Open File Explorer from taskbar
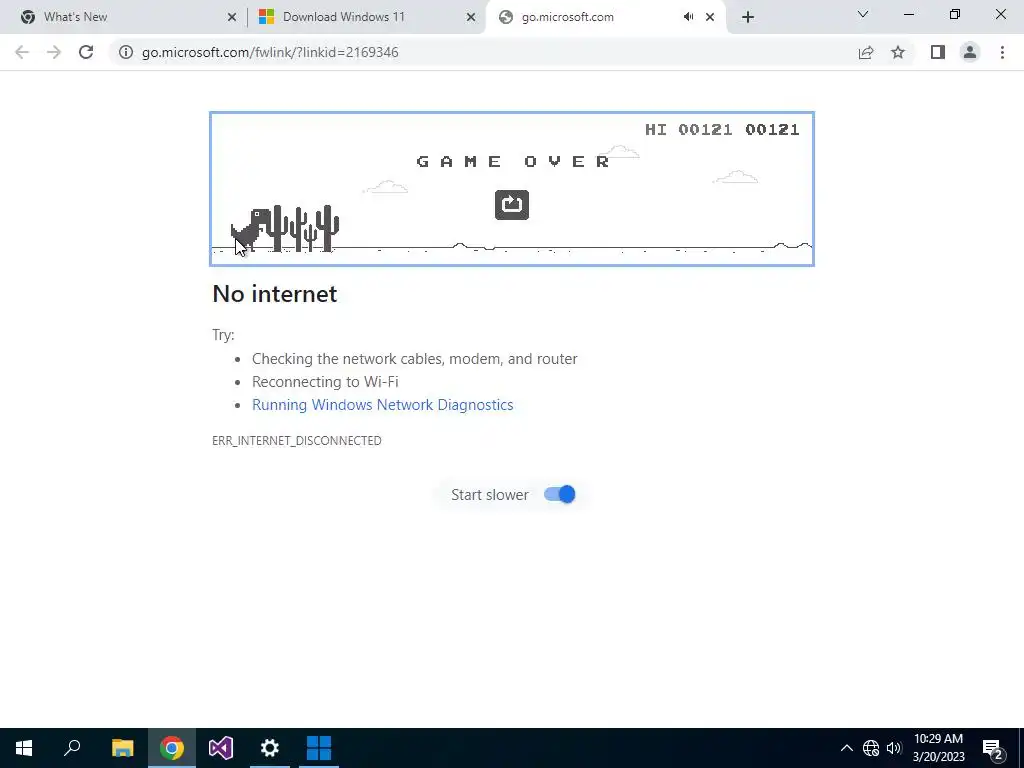Screen dimensions: 1024x768 pyautogui.click(x=122, y=748)
